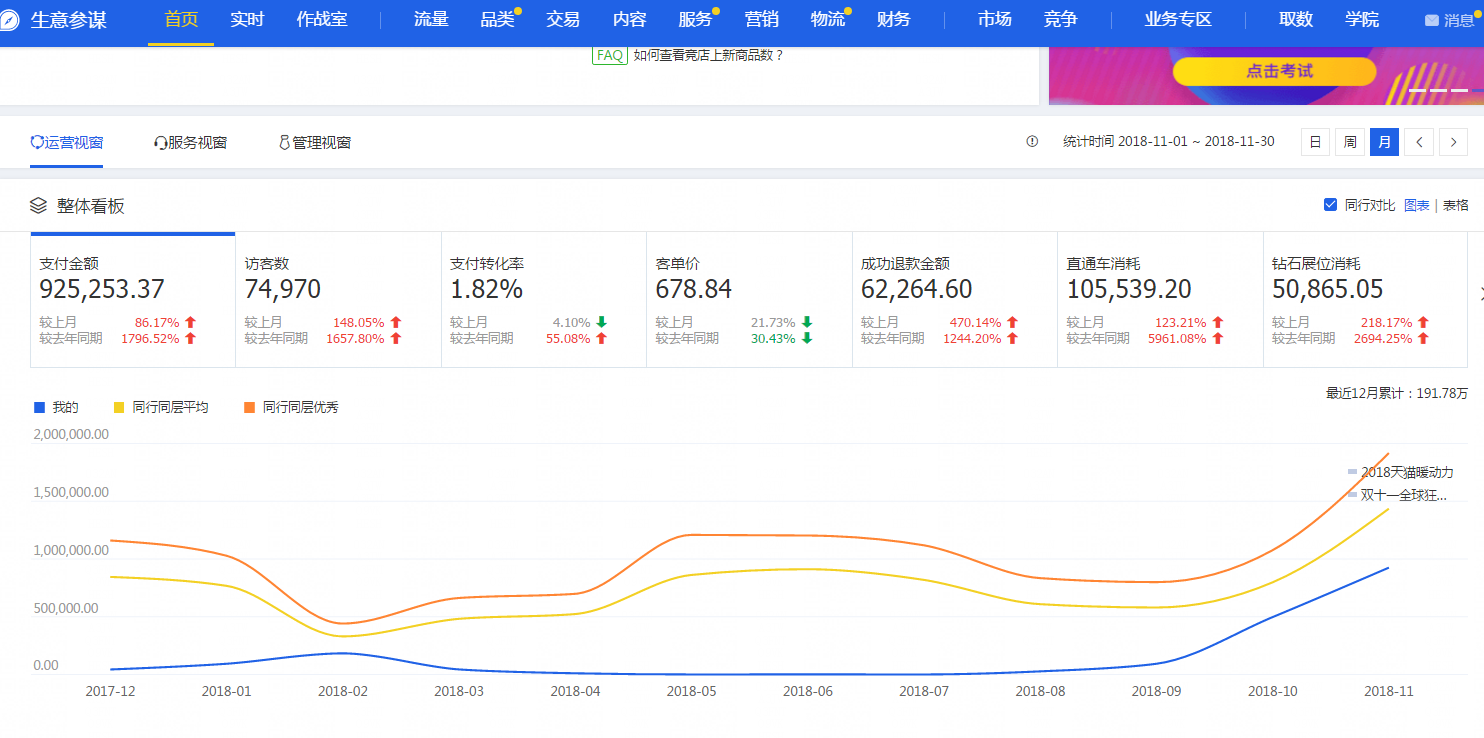1484x738 pixels.
Task: Select the 访客数 metric card
Action: 338,300
